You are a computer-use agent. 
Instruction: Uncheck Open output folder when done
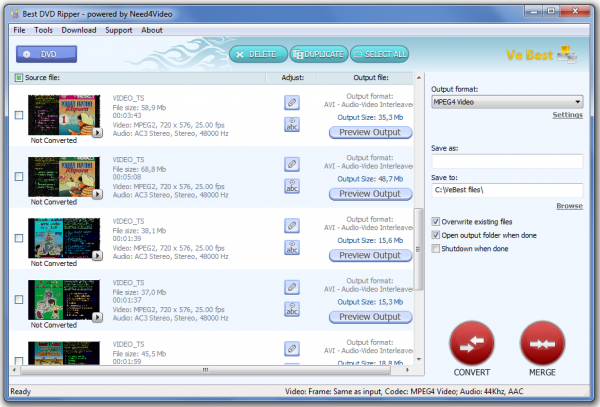tap(435, 235)
